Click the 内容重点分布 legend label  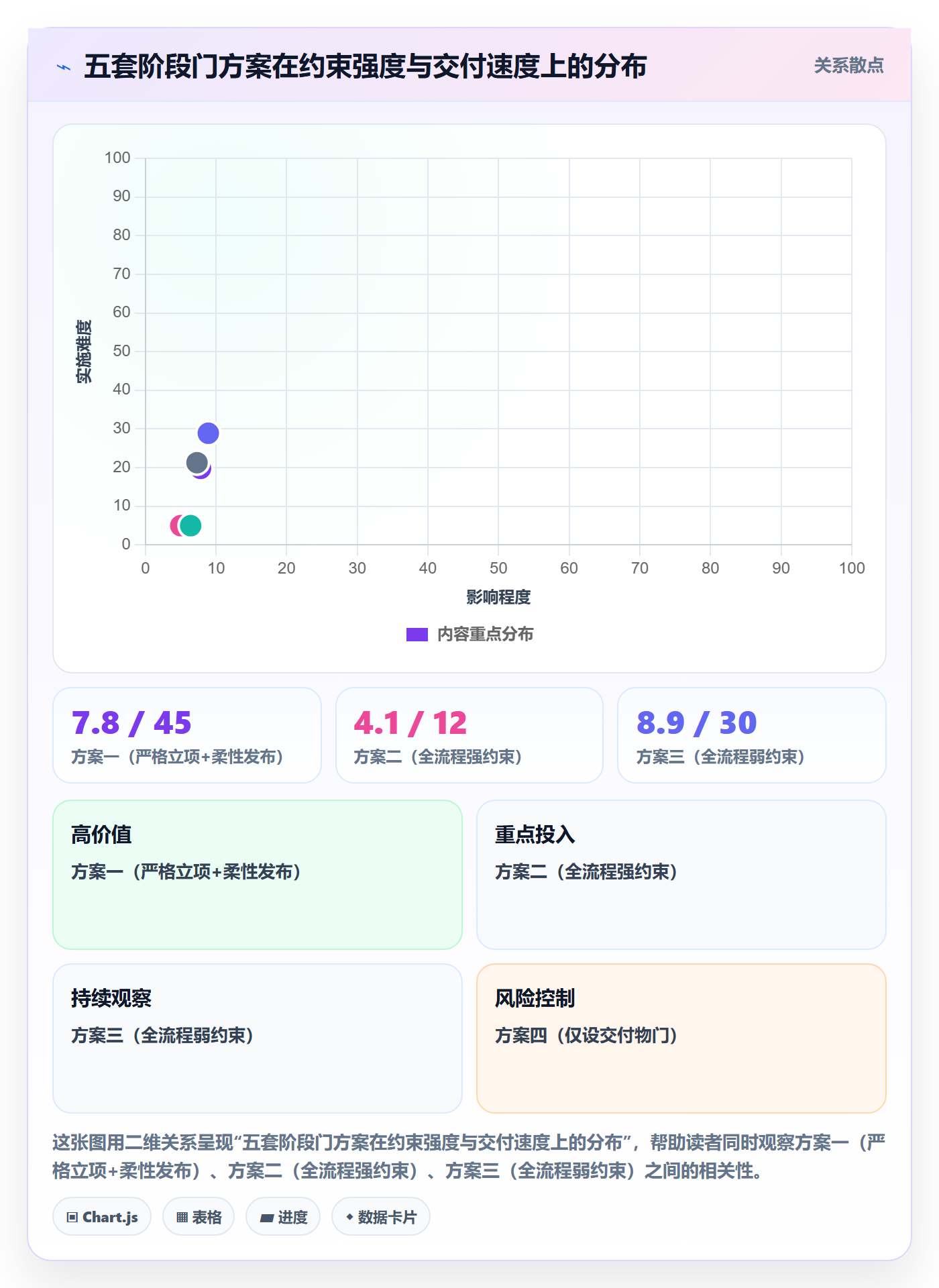click(485, 635)
